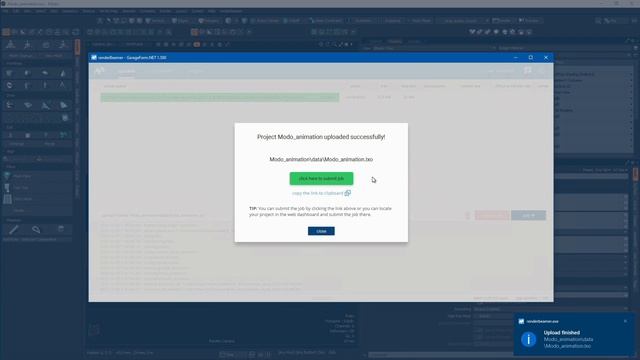Click the greyed blue button in renderBeamer's lower right
The width and height of the screenshot is (640, 360).
528,215
